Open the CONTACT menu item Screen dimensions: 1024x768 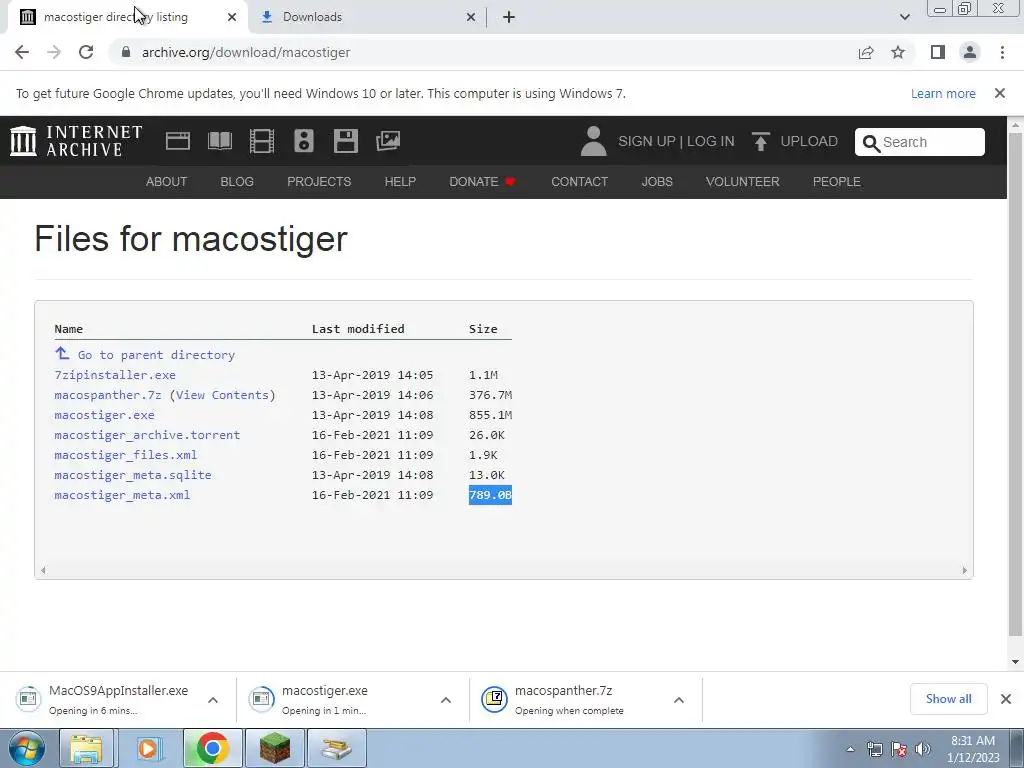click(579, 182)
